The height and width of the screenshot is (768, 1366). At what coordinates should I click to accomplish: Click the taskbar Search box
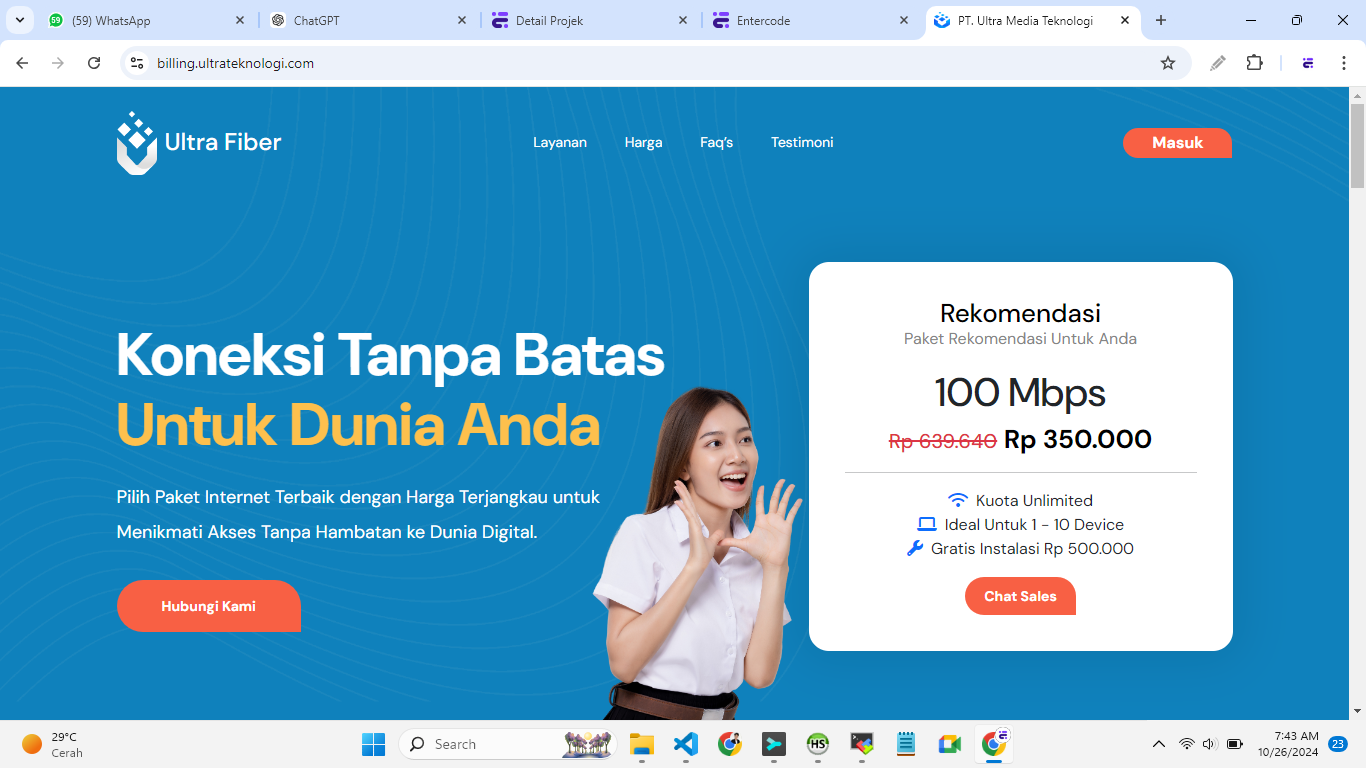point(507,744)
